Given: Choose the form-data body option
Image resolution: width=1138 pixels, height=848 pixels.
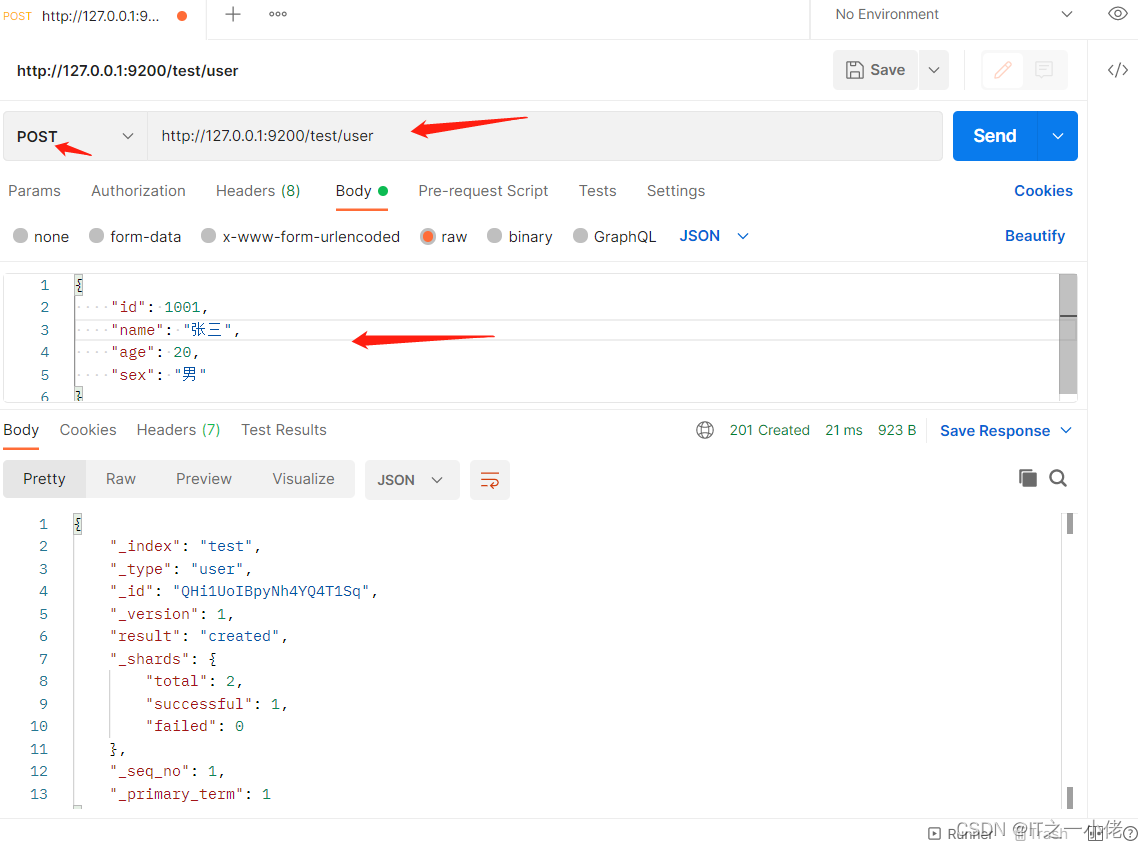Looking at the screenshot, I should pos(96,236).
